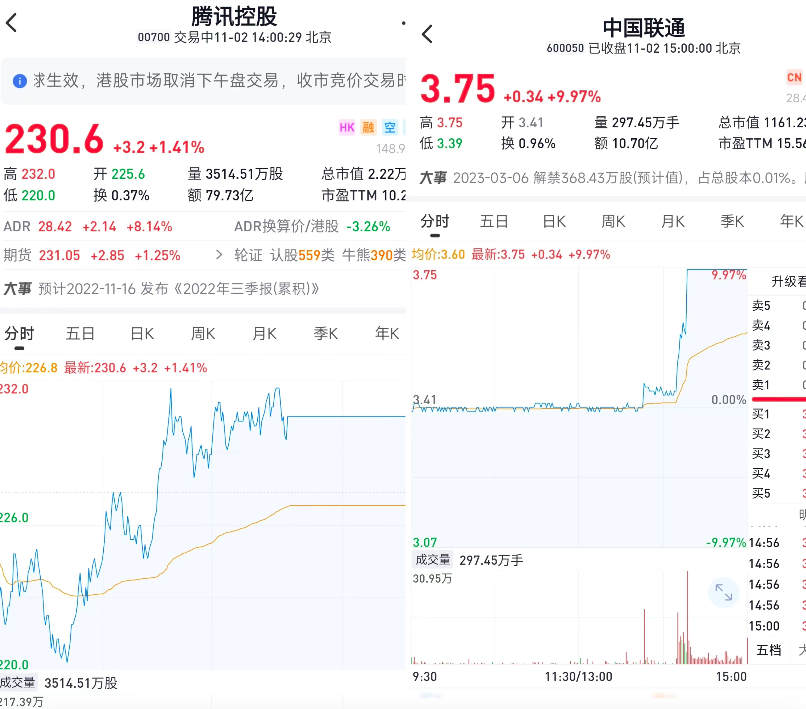Tap the 买1 order book row
The width and height of the screenshot is (806, 709).
click(x=779, y=414)
